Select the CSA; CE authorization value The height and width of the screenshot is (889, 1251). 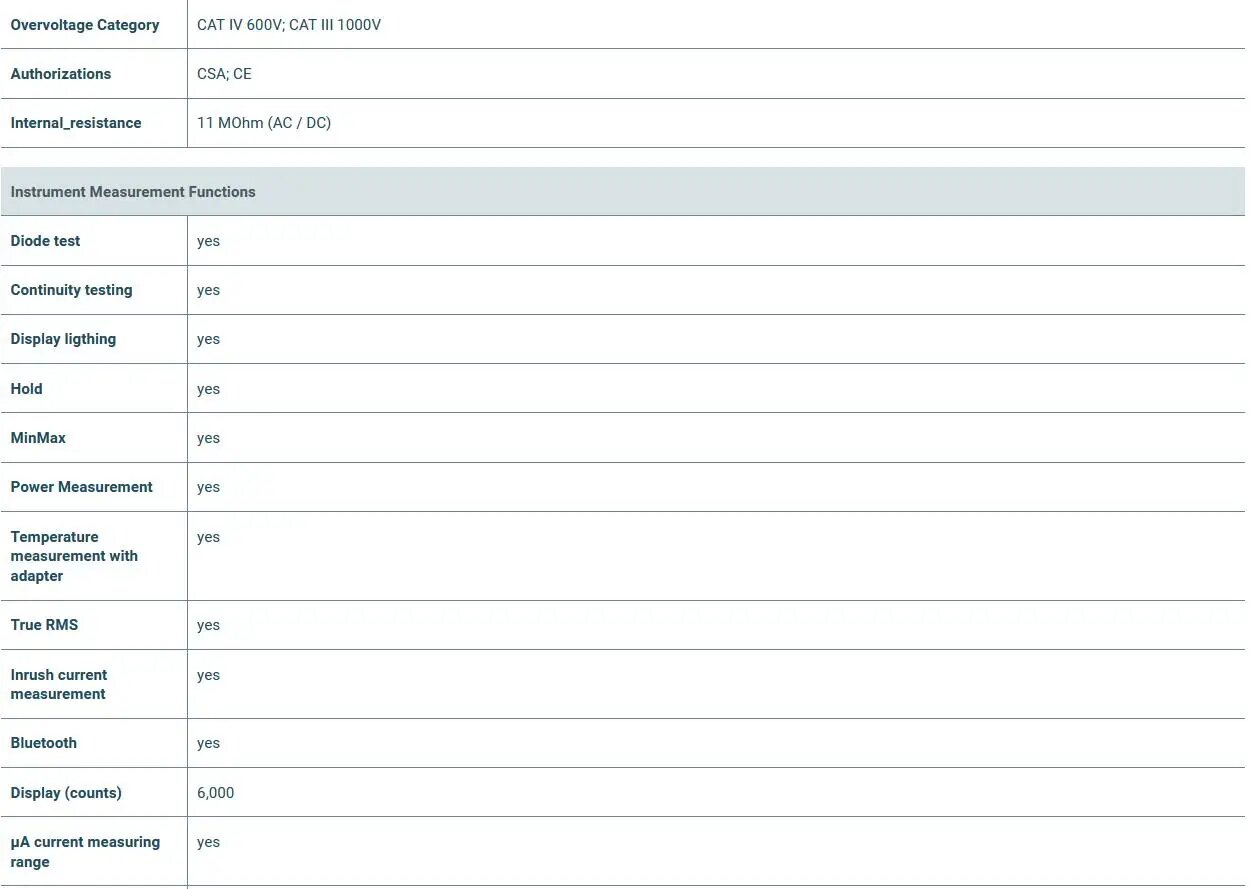coord(224,74)
